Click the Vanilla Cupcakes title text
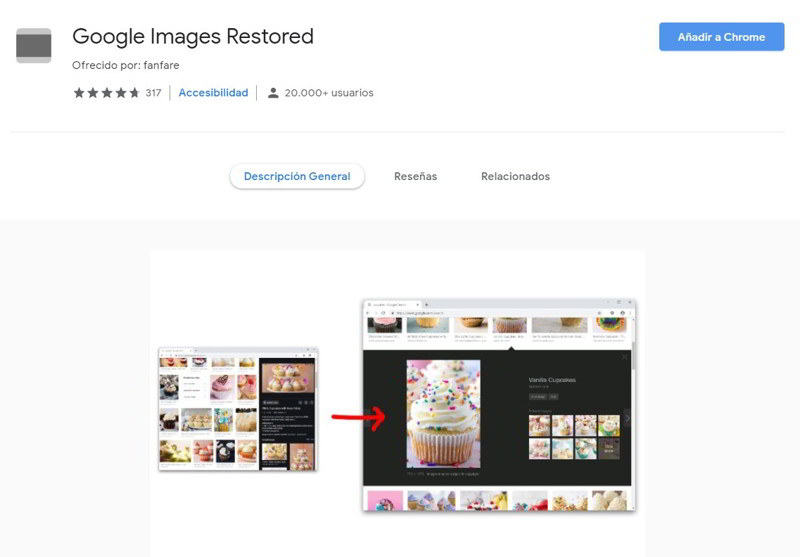Screen dimensions: 800x557 [x=552, y=380]
